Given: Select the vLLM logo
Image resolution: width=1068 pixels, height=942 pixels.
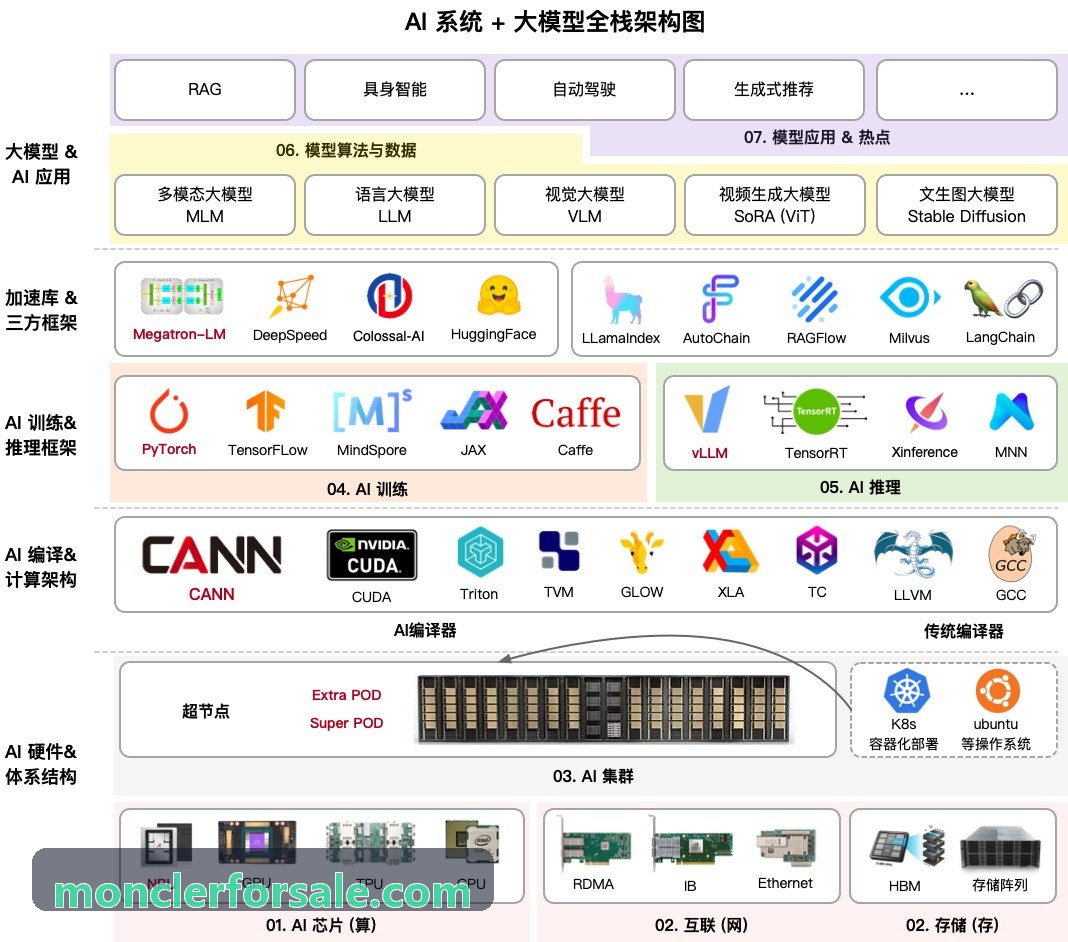Looking at the screenshot, I should 708,409.
